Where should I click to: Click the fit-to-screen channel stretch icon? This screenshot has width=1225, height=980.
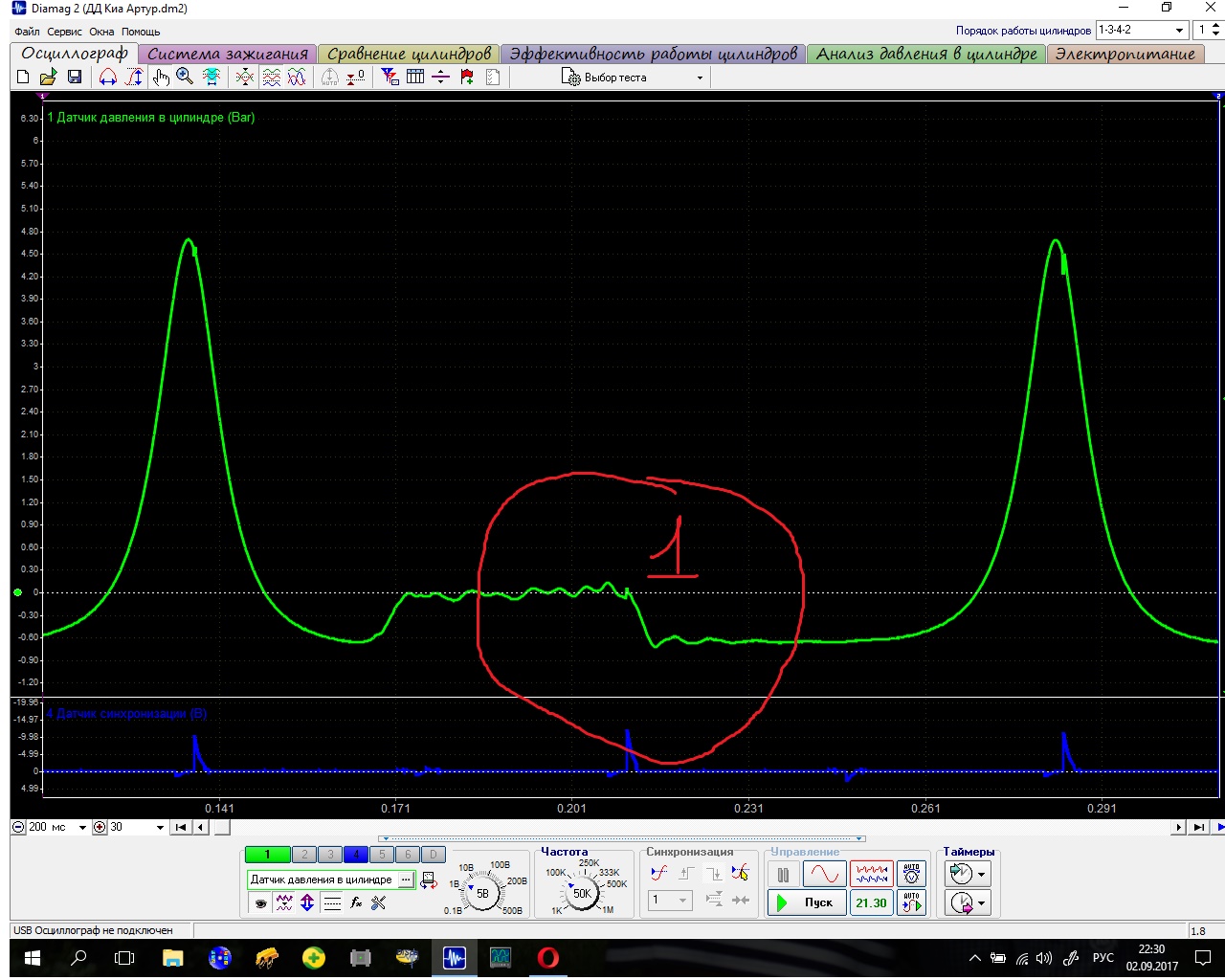(212, 78)
